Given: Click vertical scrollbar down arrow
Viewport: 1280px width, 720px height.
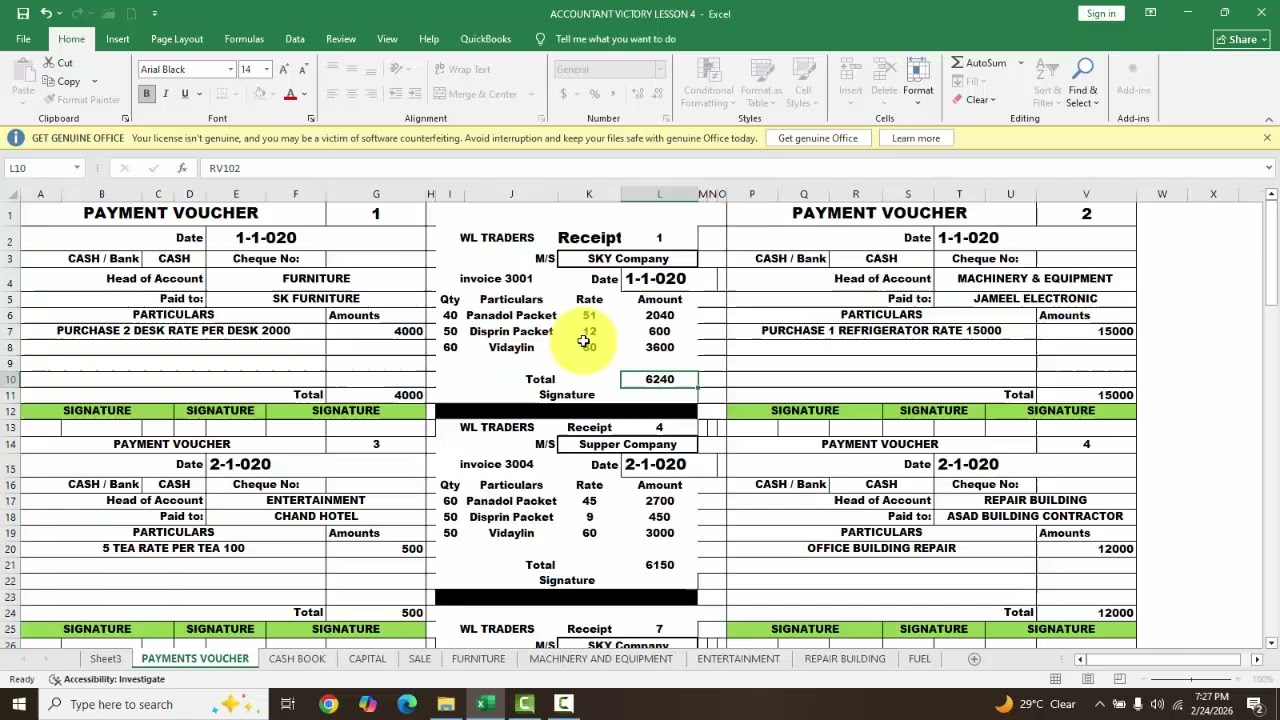Looking at the screenshot, I should tap(1271, 643).
